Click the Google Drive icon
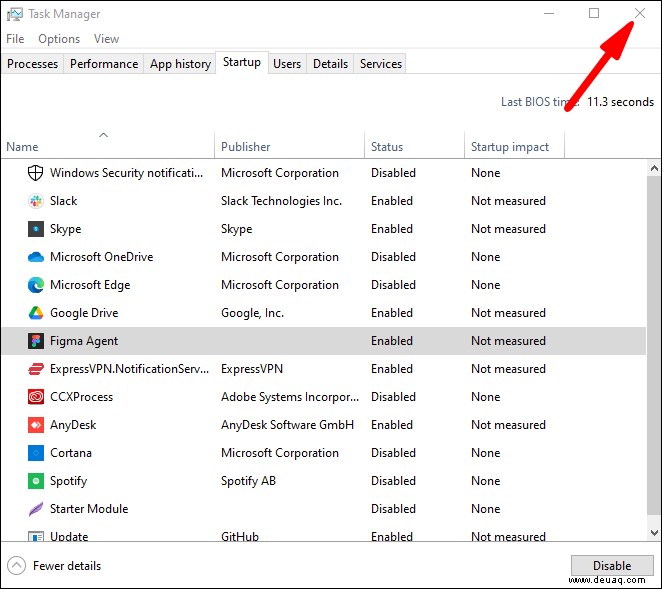662x589 pixels. 35,313
